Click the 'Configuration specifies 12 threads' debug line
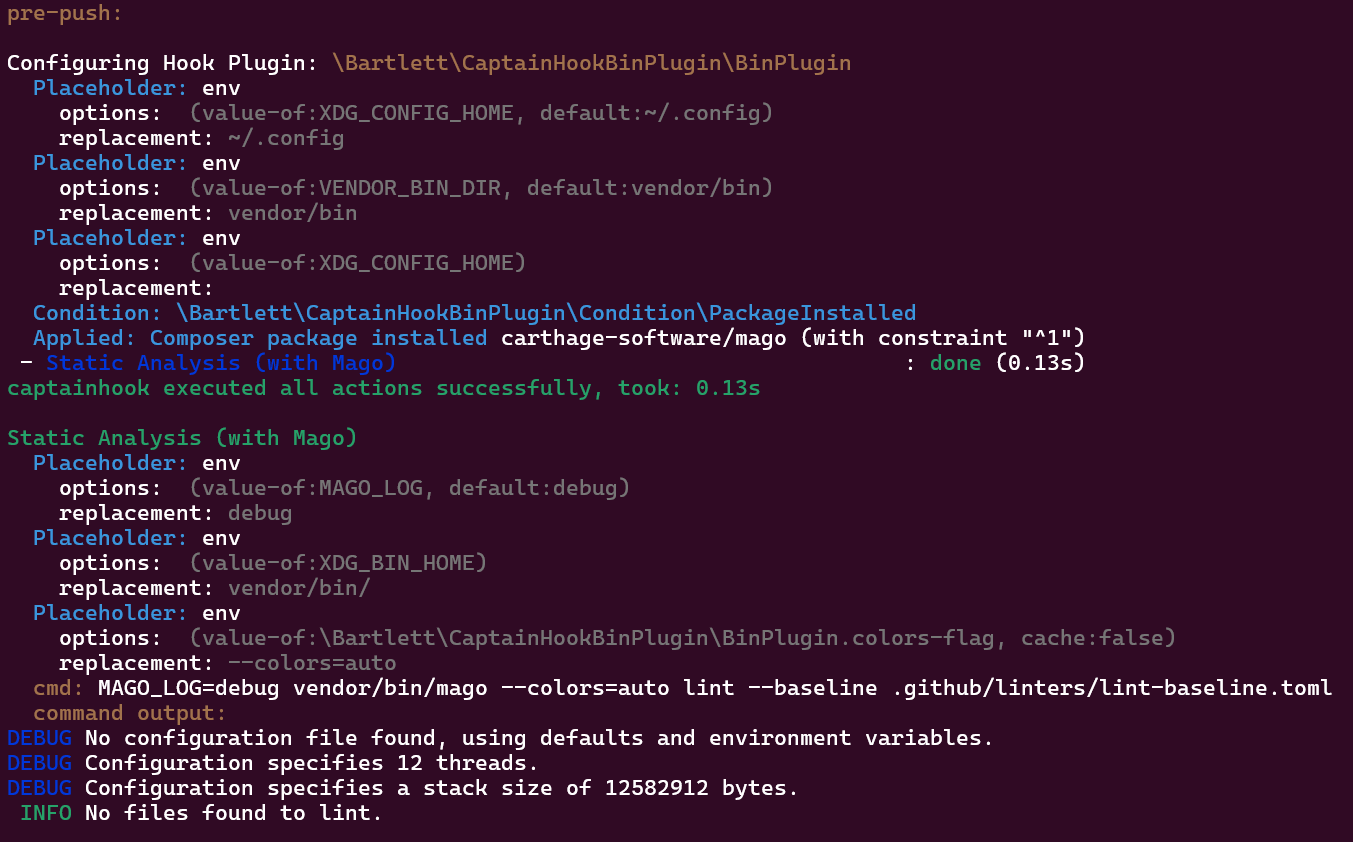The height and width of the screenshot is (842, 1353). pyautogui.click(x=311, y=763)
